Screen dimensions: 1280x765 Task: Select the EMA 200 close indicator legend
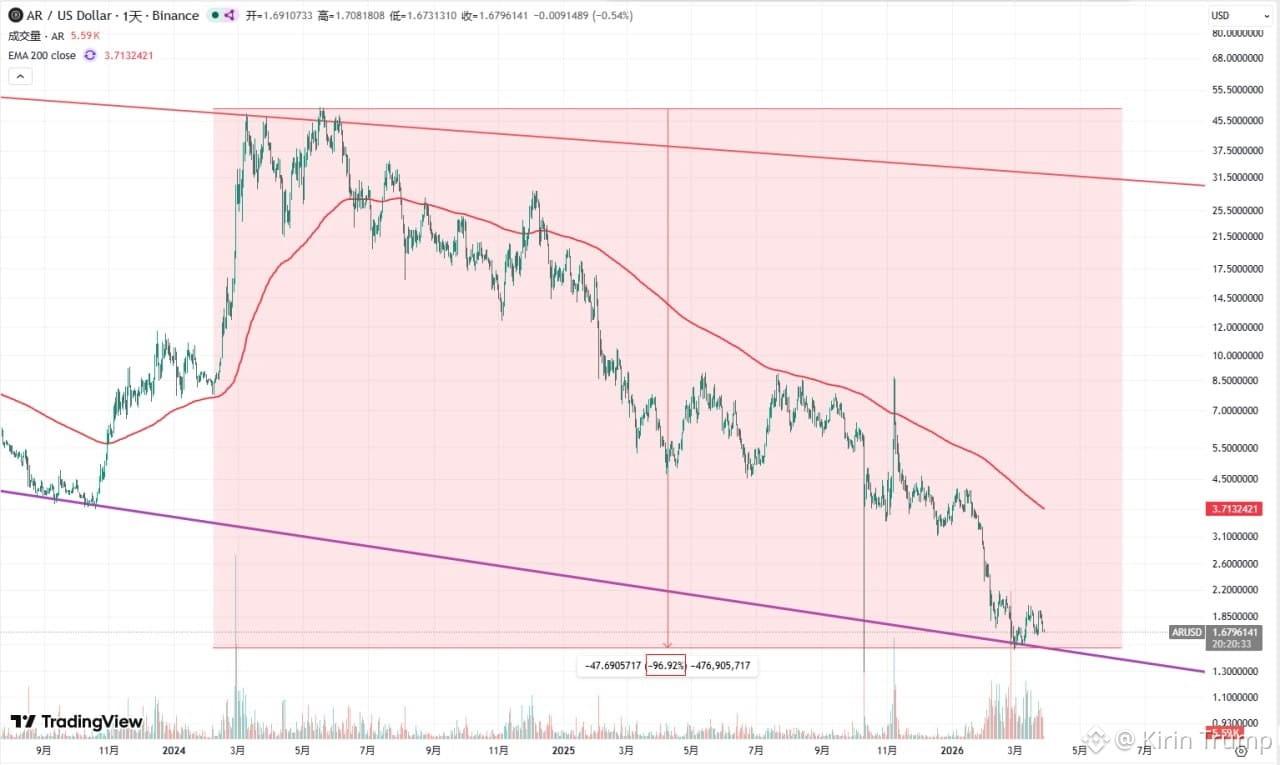point(42,55)
